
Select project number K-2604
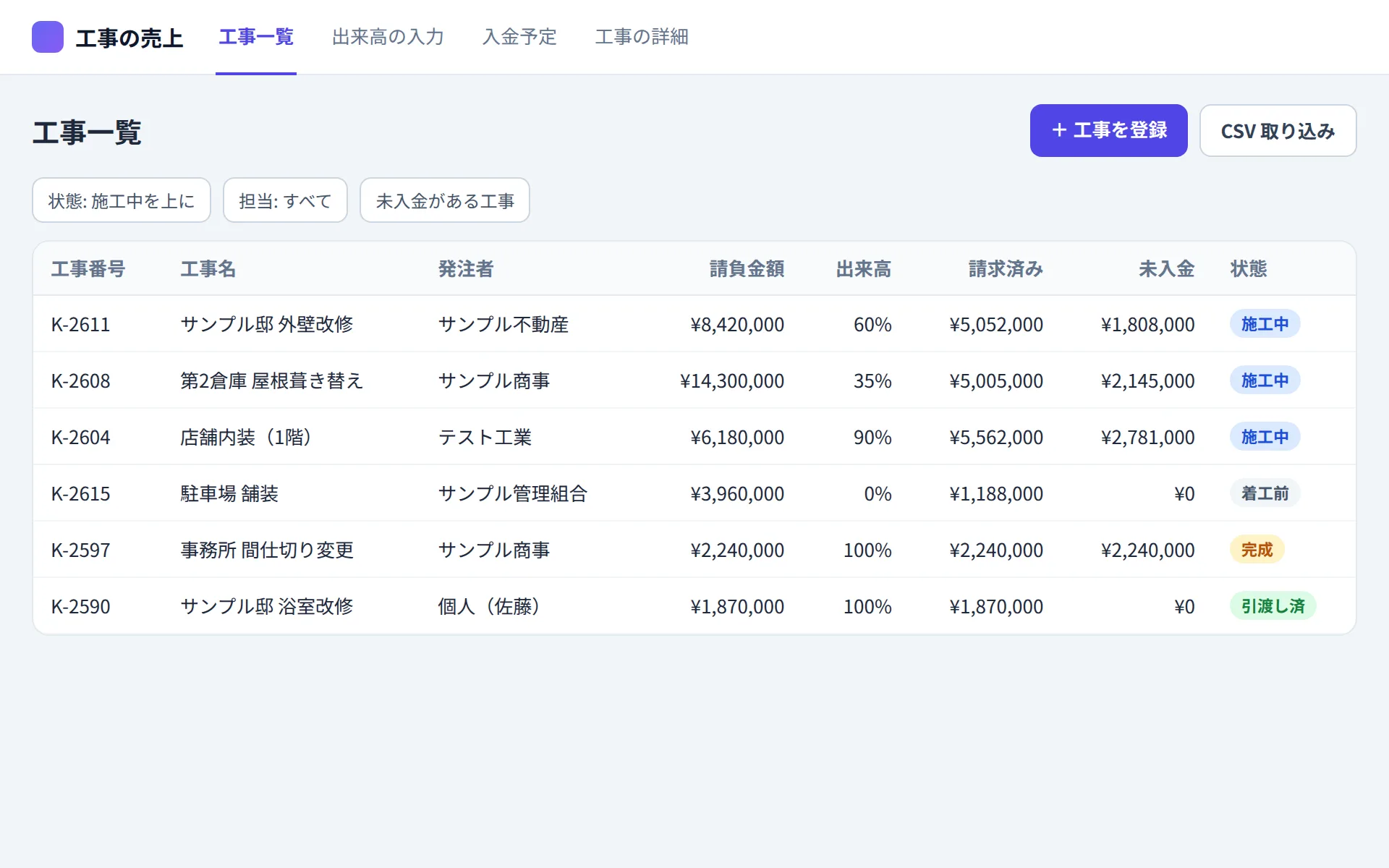[81, 437]
